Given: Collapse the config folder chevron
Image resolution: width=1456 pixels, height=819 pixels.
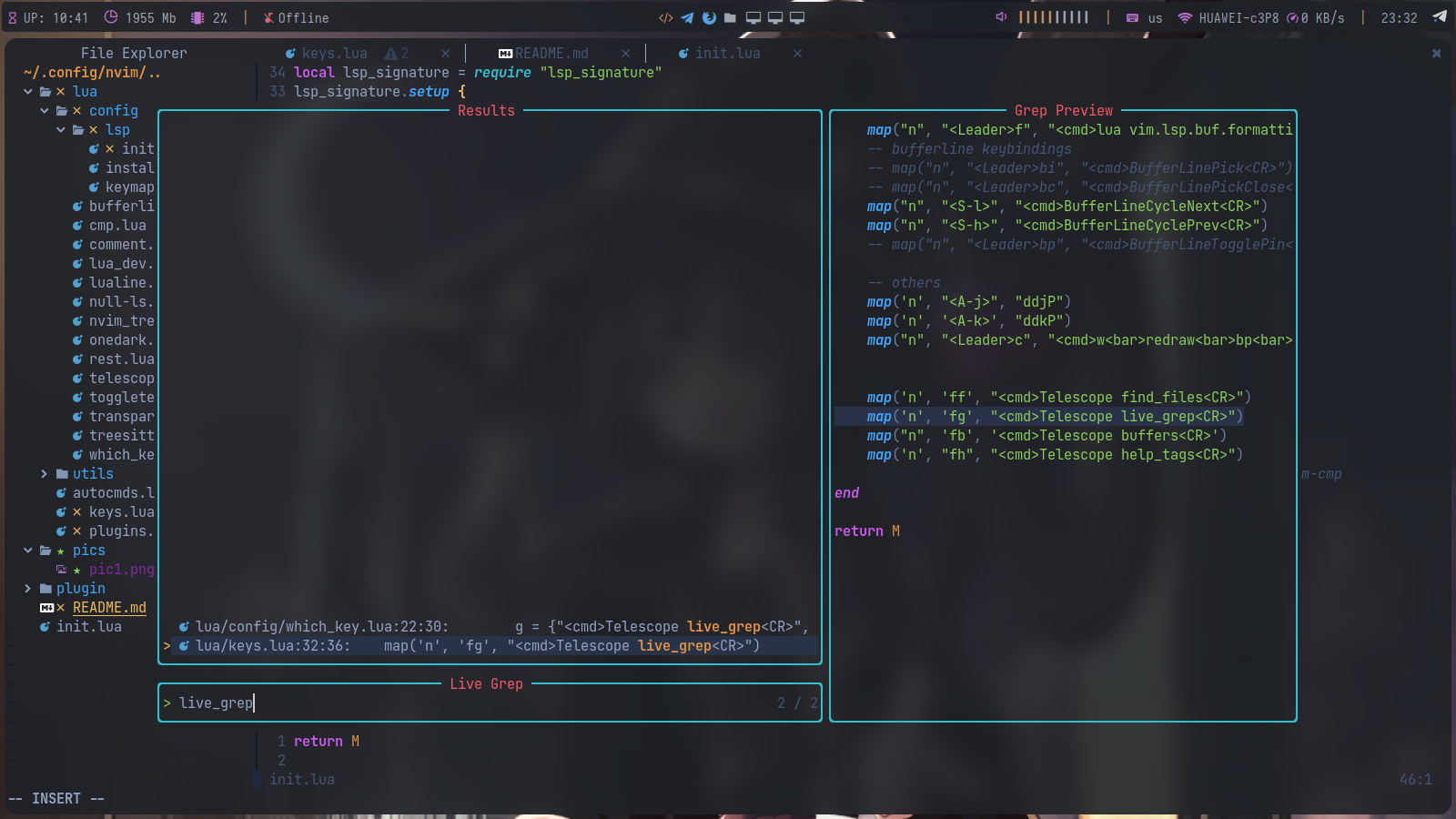Looking at the screenshot, I should pos(45,111).
